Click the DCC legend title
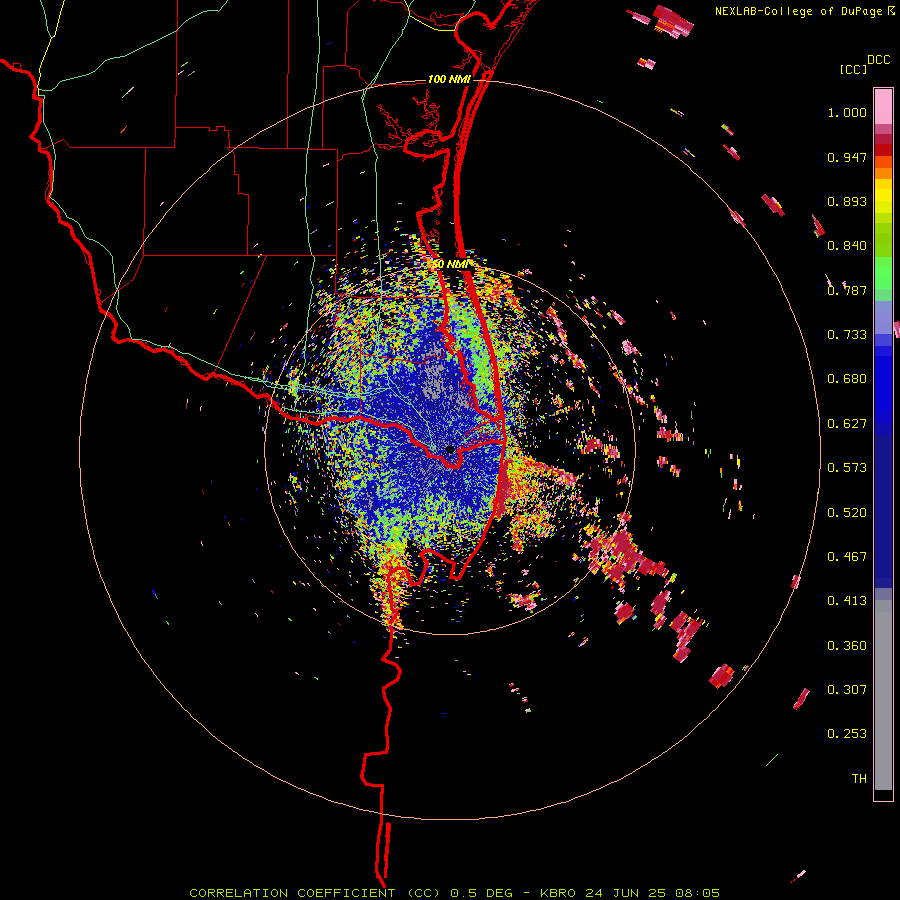The width and height of the screenshot is (900, 900). click(878, 60)
